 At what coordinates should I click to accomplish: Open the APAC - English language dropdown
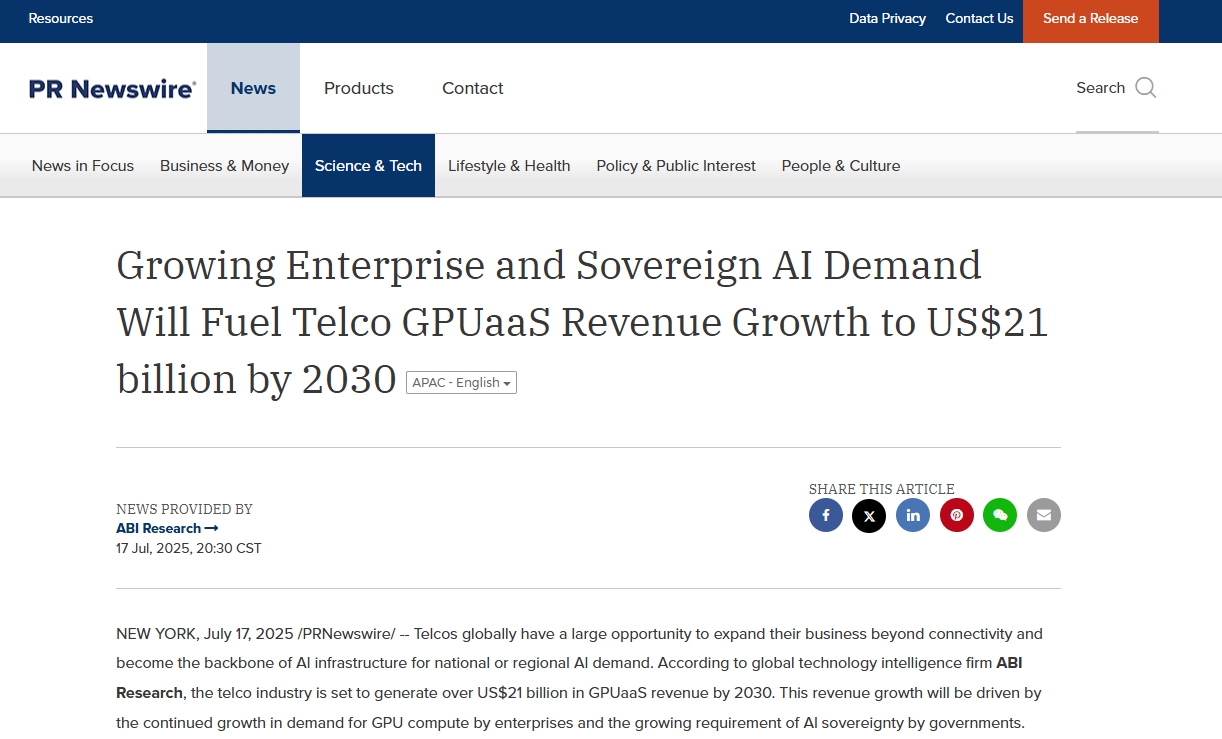click(461, 382)
